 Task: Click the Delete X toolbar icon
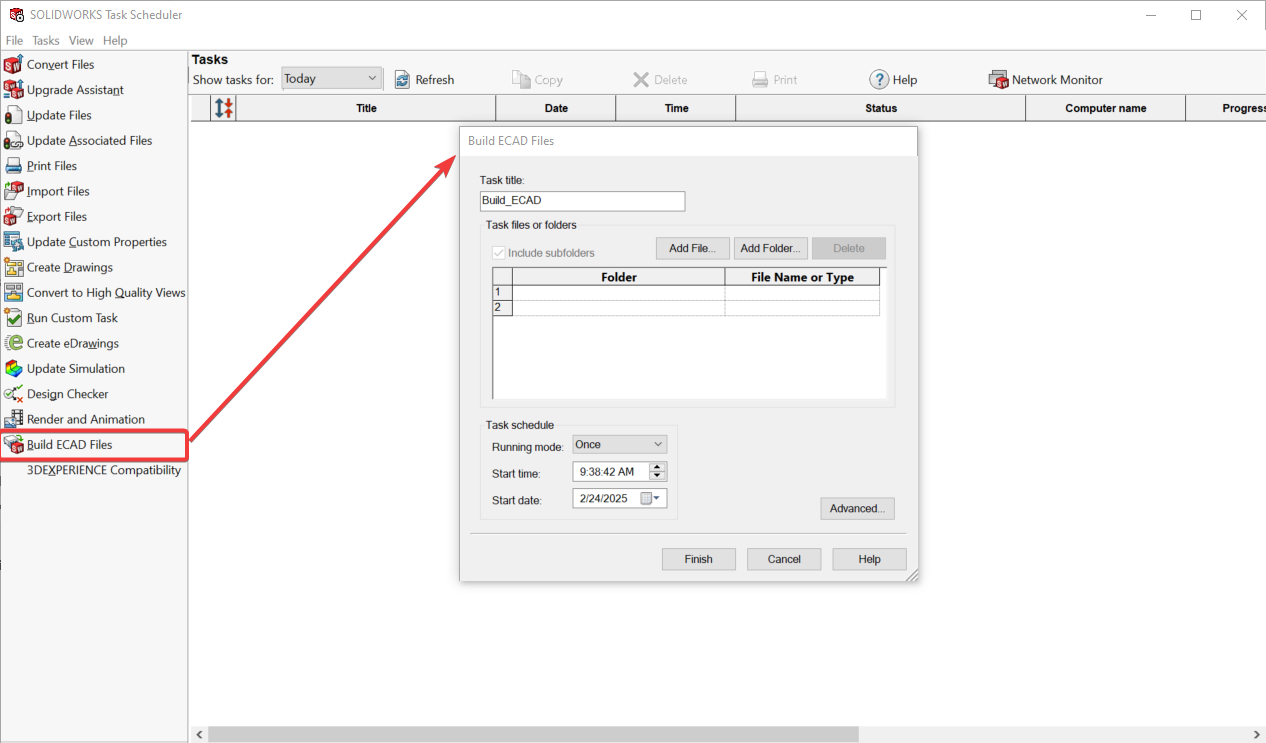click(x=641, y=79)
